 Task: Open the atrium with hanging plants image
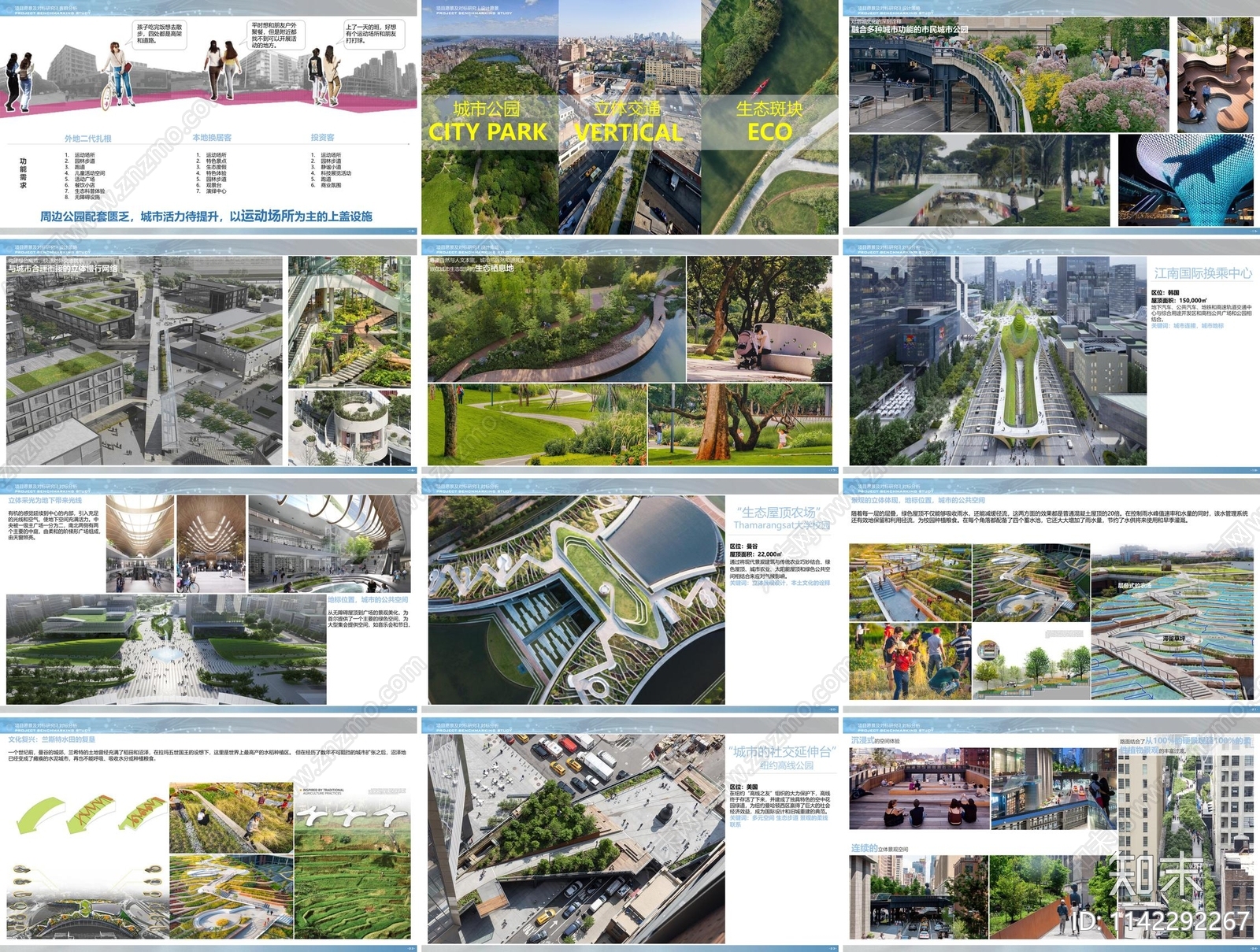click(349, 321)
